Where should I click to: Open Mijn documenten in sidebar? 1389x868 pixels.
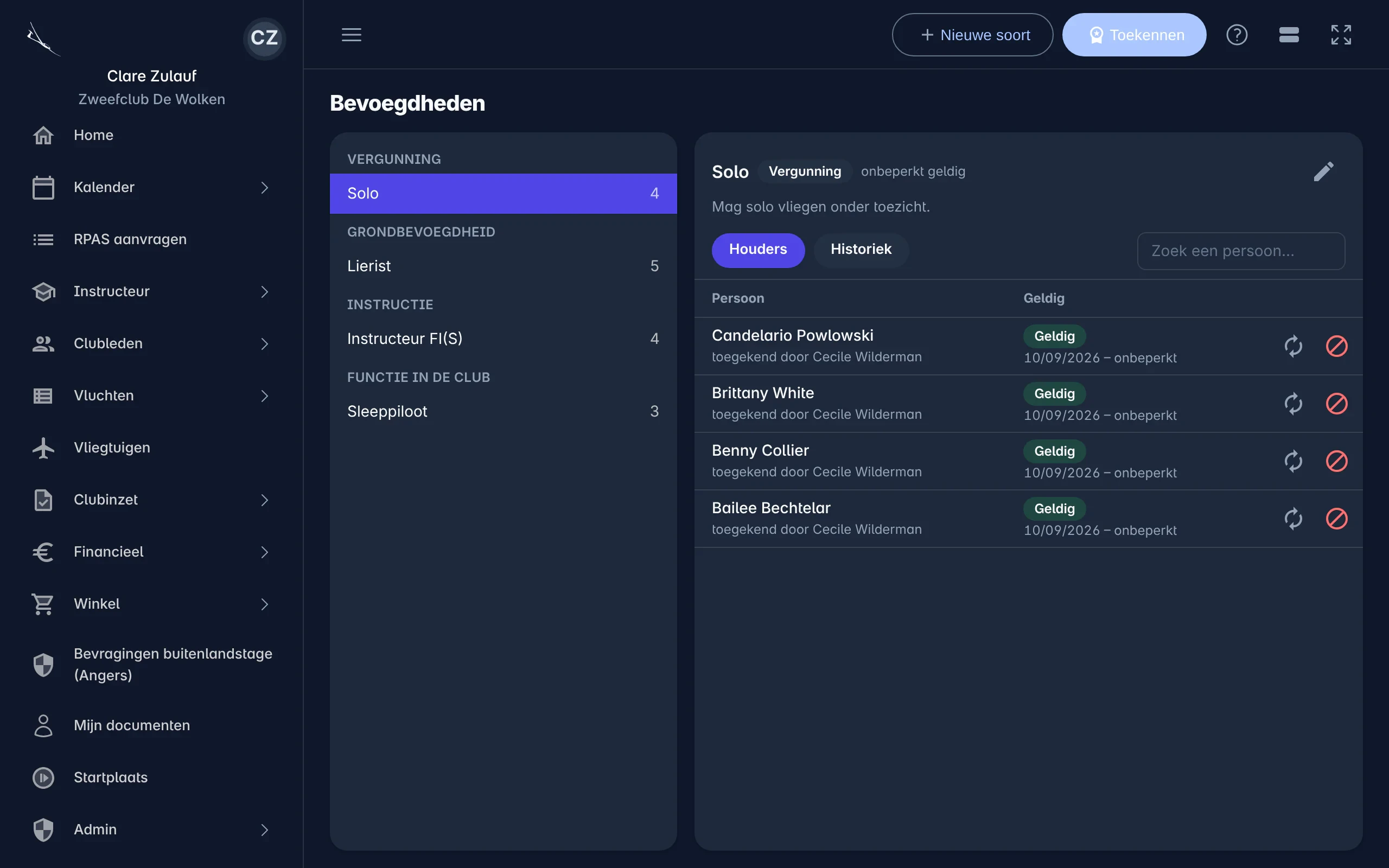(151, 726)
